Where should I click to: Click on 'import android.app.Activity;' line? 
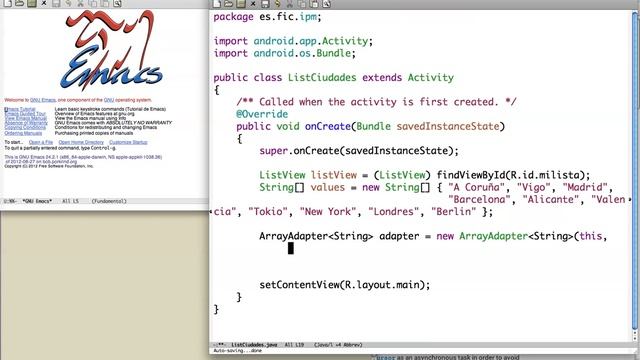point(293,41)
